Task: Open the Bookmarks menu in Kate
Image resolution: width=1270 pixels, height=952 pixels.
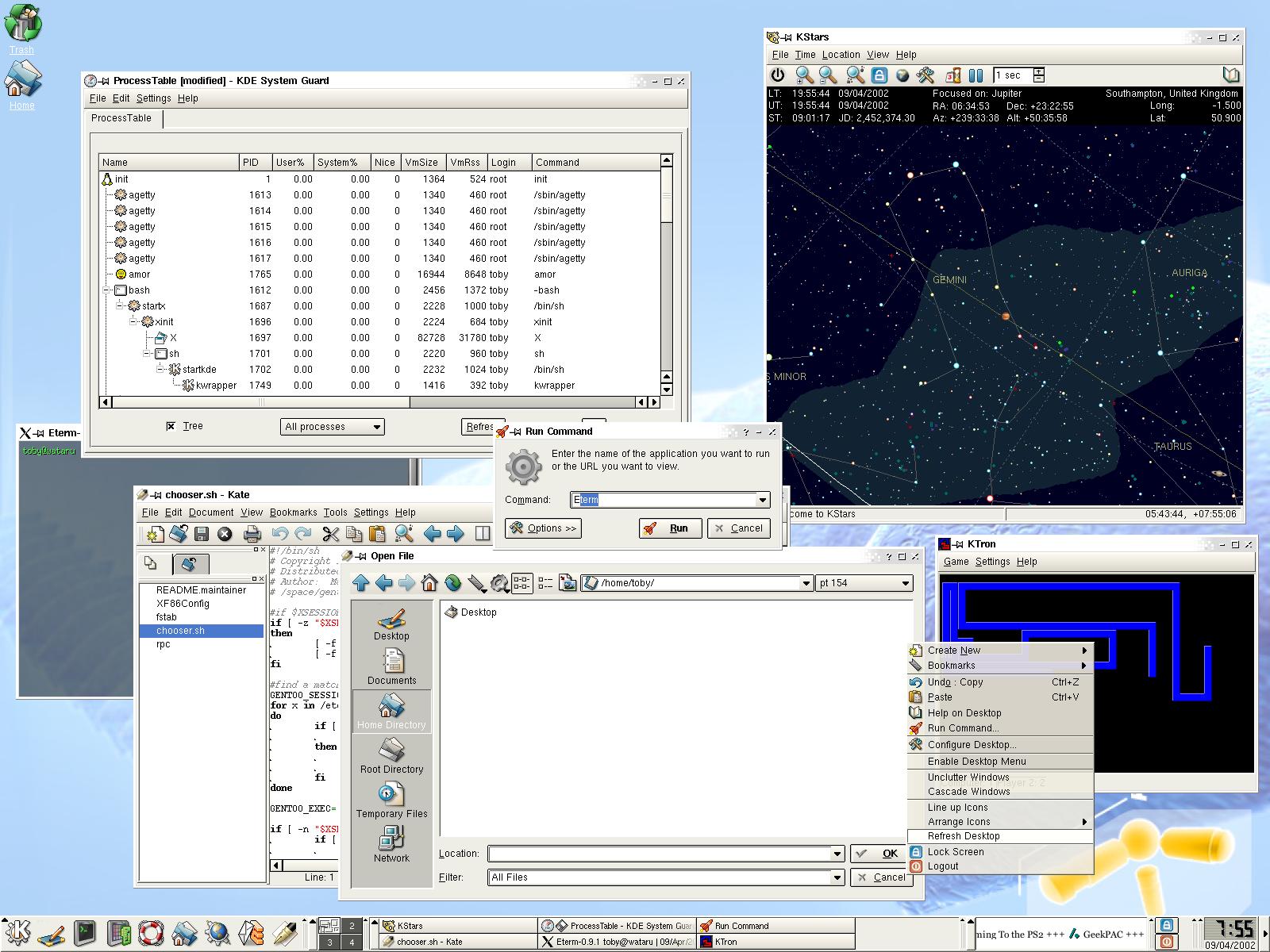Action: [x=293, y=512]
